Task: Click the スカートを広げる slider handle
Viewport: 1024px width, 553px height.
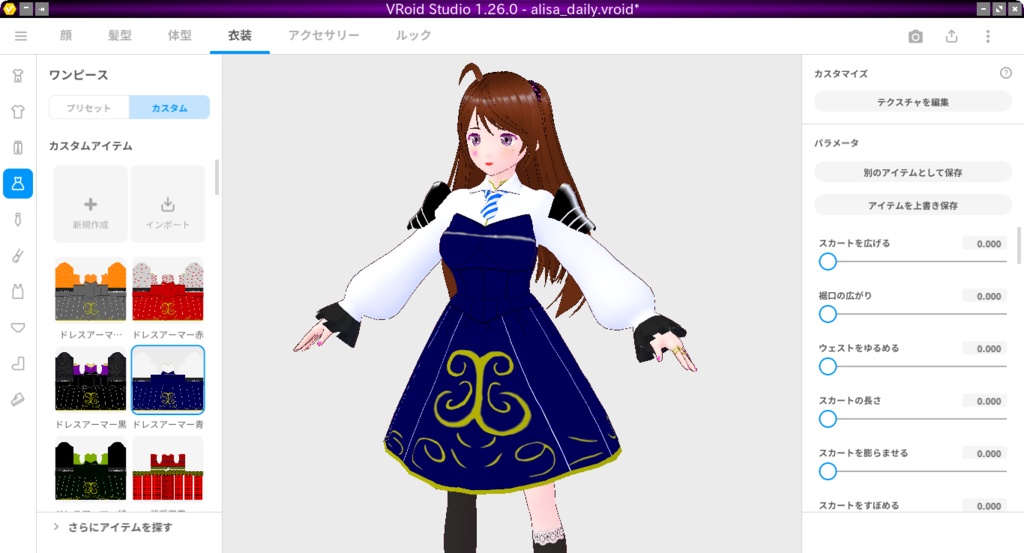Action: click(x=827, y=262)
